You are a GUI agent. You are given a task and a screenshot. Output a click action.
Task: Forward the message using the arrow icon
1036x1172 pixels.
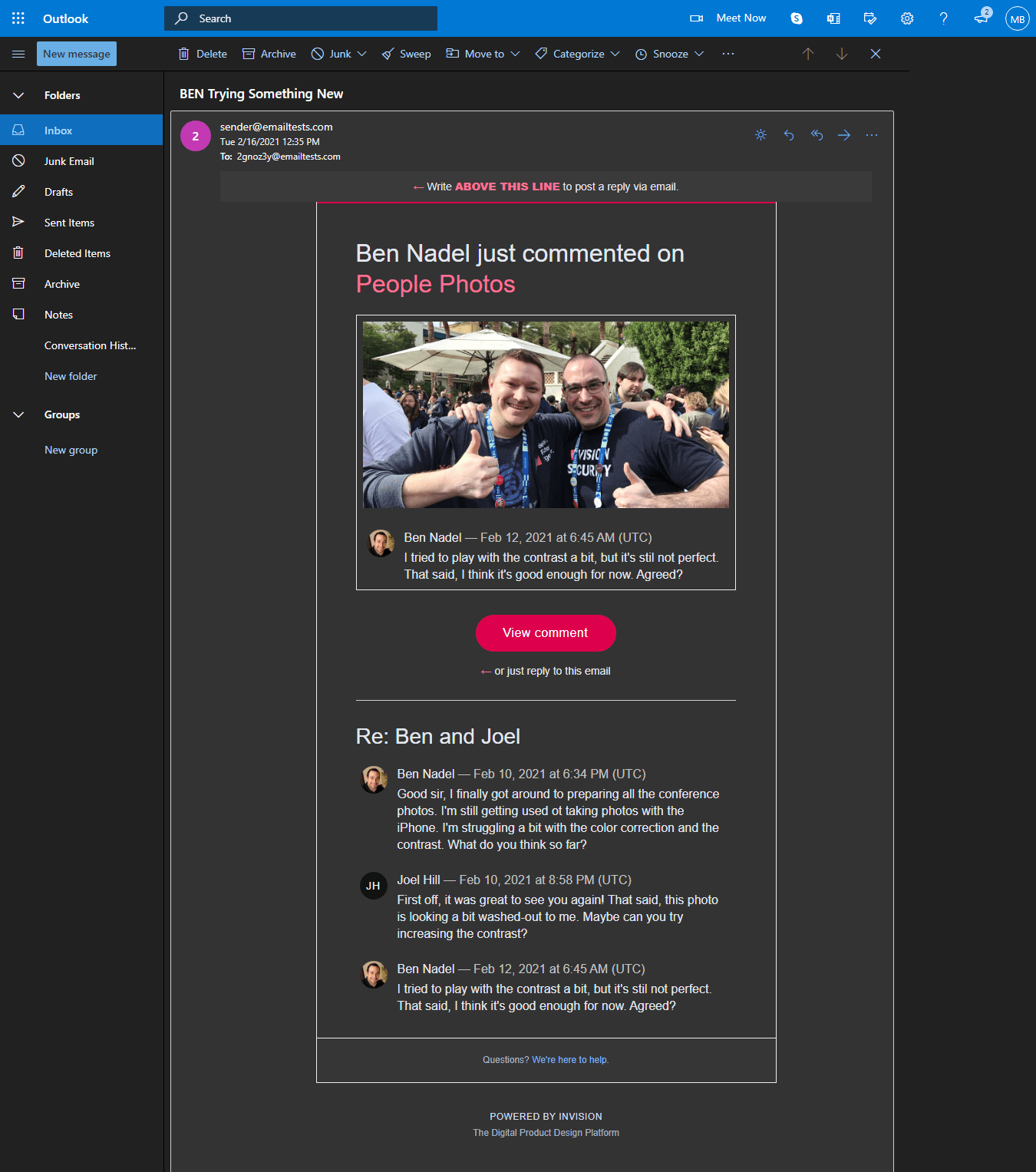point(844,135)
